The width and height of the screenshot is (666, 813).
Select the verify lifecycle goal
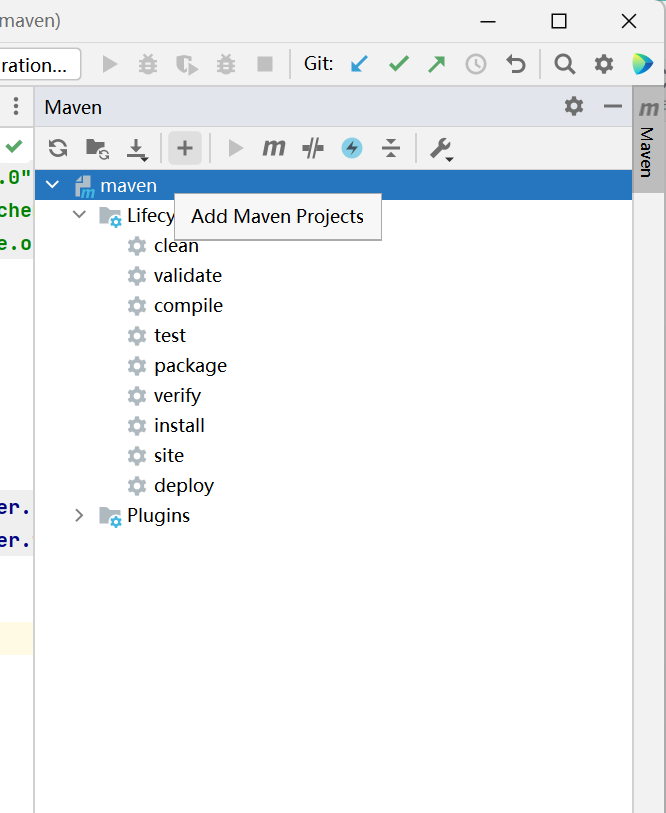tap(177, 396)
